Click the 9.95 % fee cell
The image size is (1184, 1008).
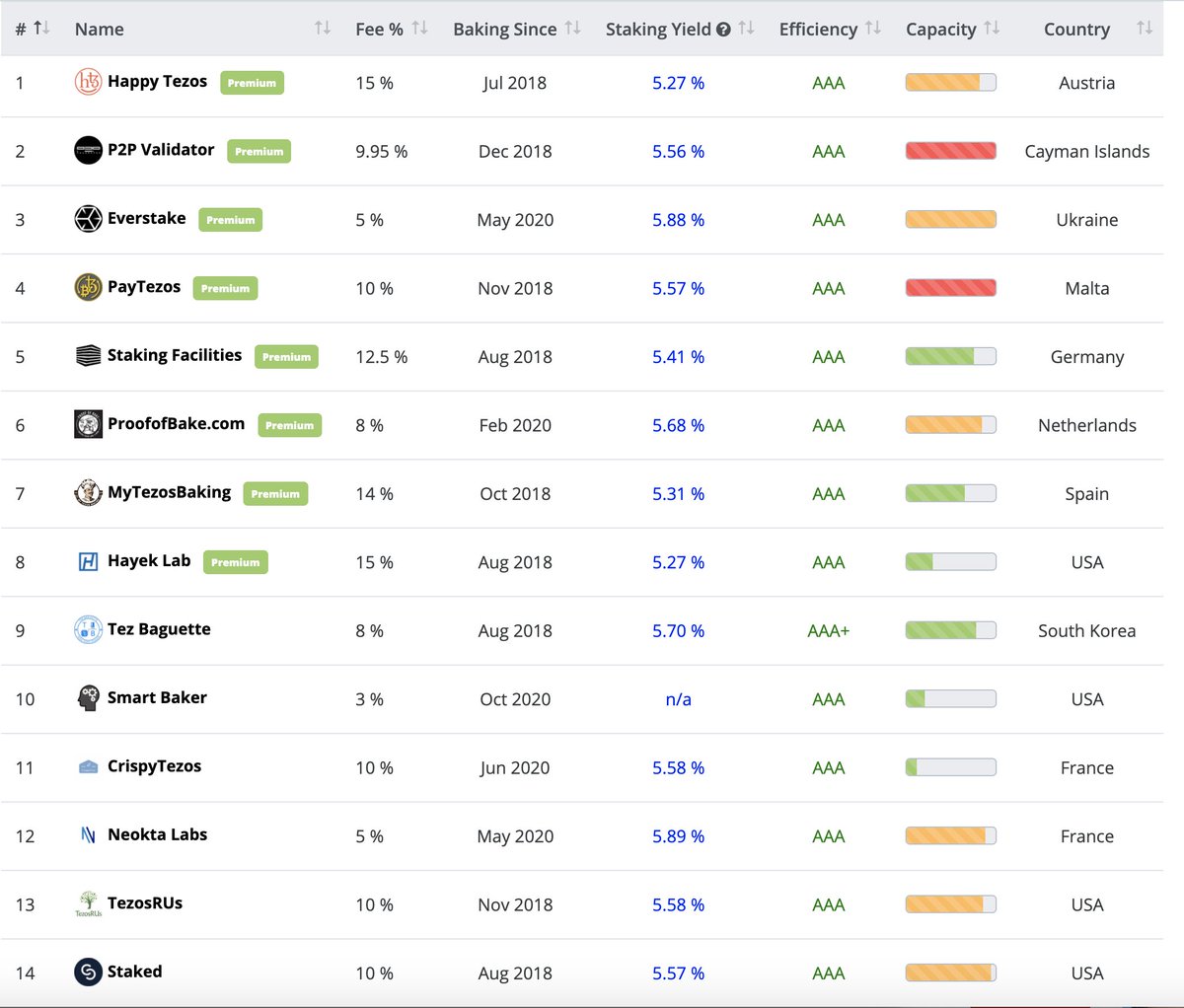(381, 151)
